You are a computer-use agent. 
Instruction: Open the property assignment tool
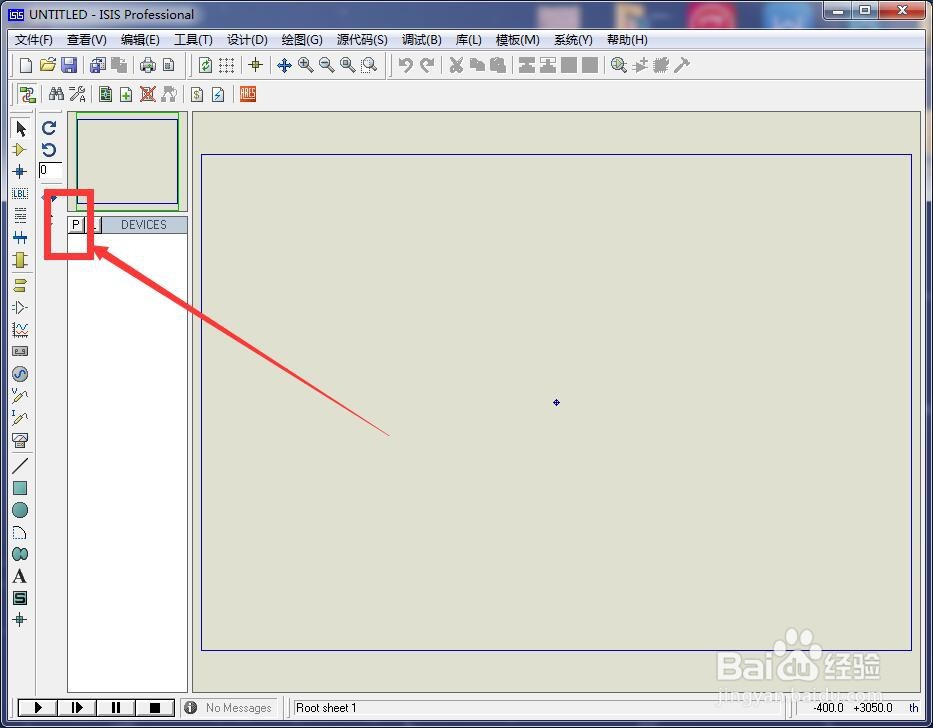tap(77, 94)
